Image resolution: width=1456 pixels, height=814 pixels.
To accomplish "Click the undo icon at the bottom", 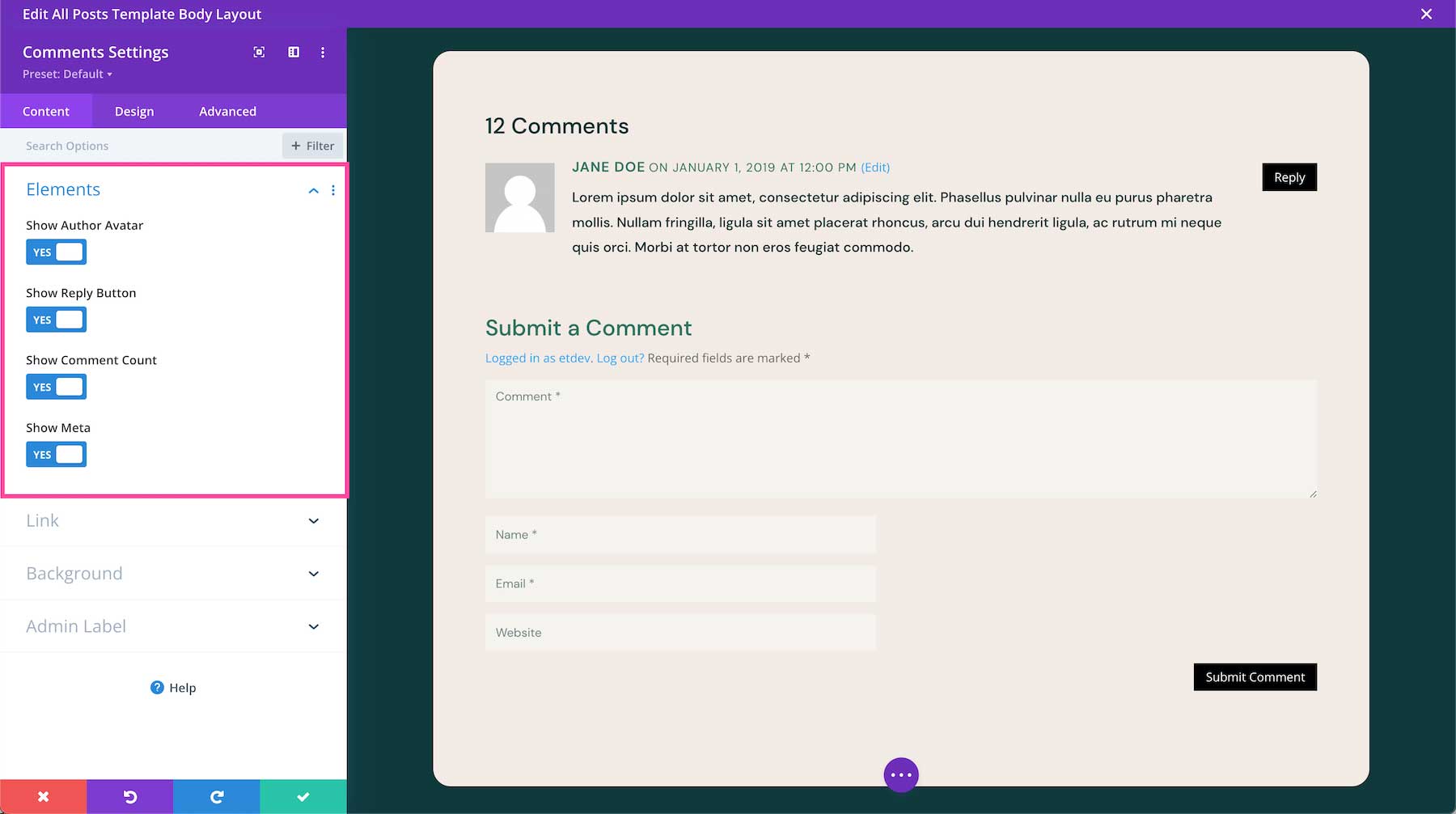I will 129,796.
